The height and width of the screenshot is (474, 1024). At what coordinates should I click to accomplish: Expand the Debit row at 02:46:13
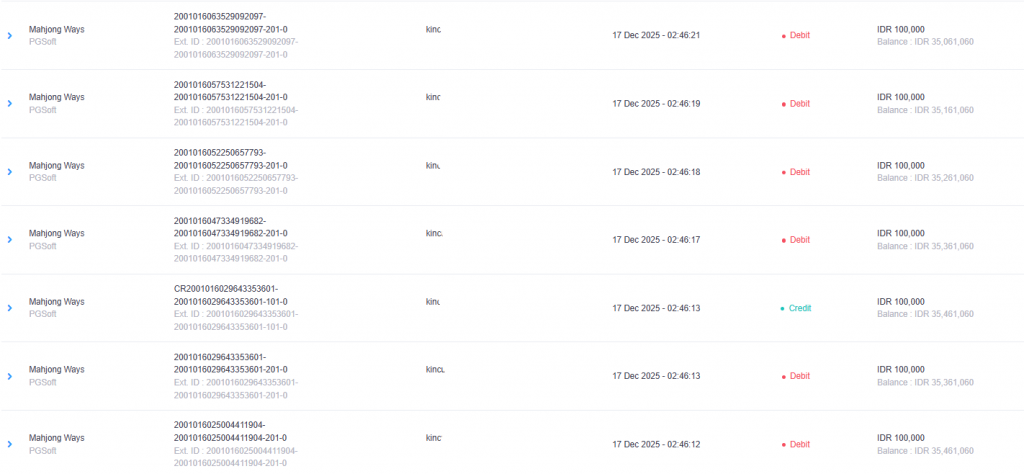coord(10,376)
